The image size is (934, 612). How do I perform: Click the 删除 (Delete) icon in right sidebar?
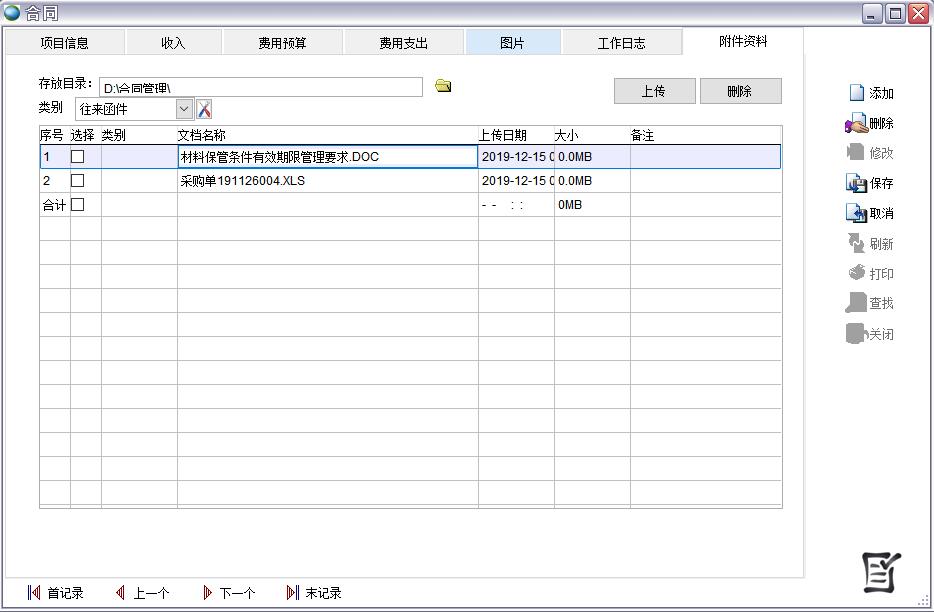856,124
